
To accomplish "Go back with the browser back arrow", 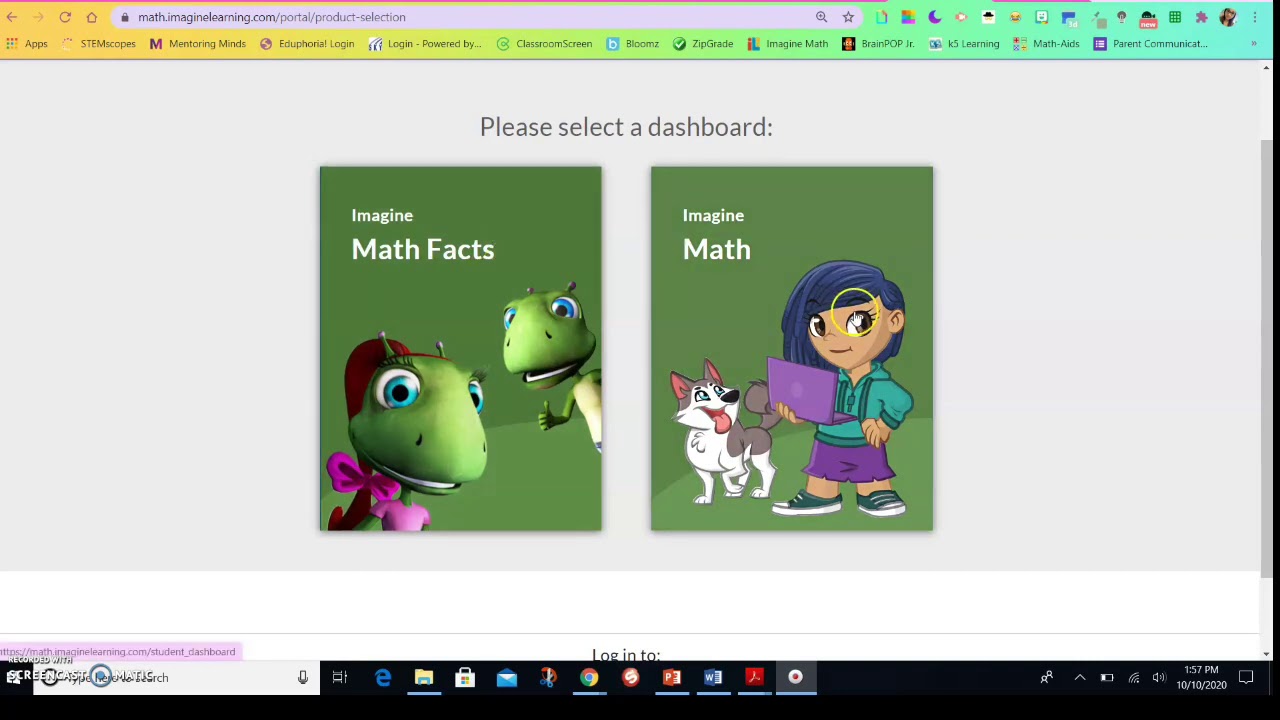I will click(12, 17).
